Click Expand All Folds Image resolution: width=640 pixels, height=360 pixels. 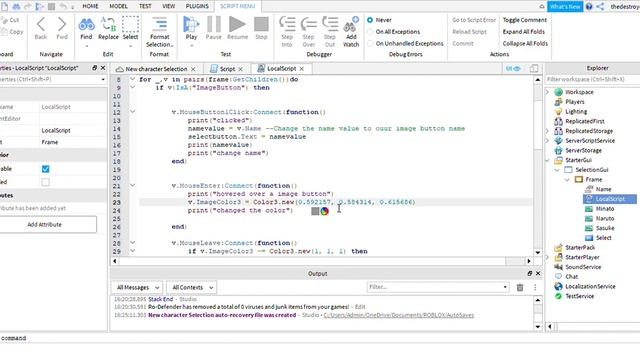click(524, 32)
